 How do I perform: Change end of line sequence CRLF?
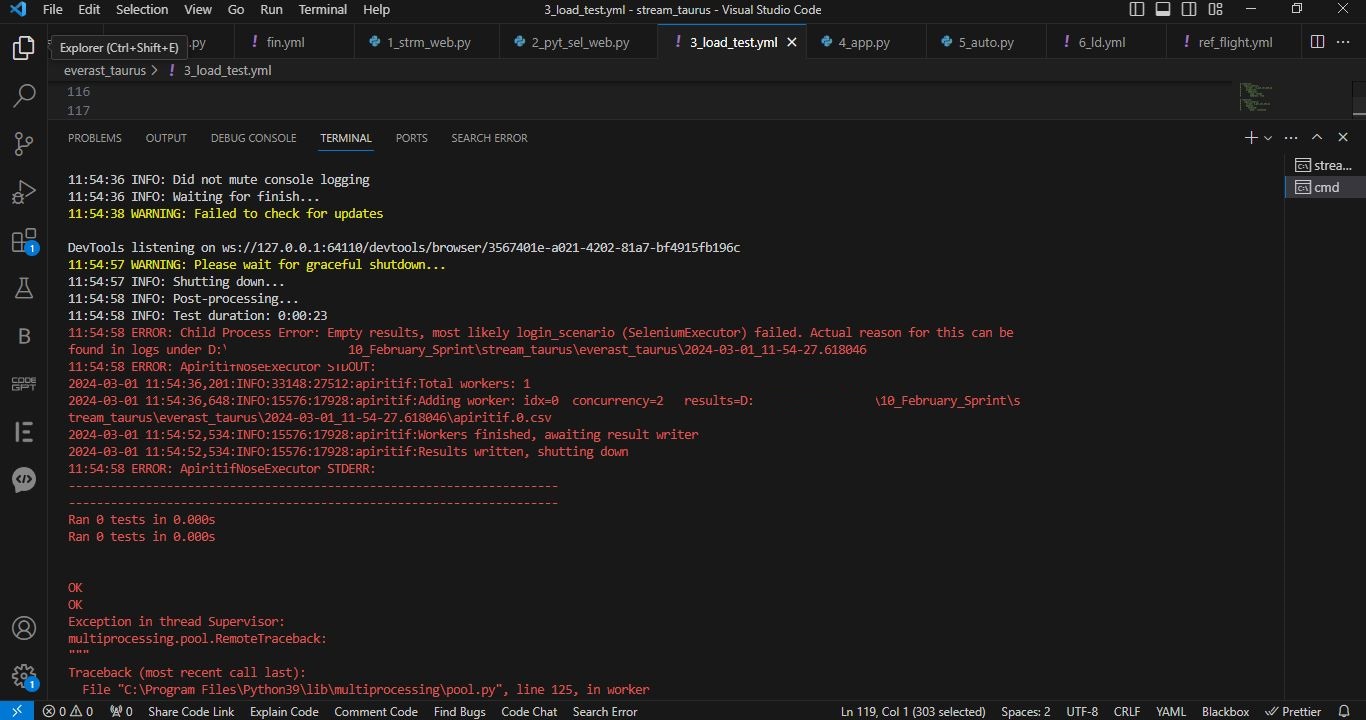[1127, 711]
